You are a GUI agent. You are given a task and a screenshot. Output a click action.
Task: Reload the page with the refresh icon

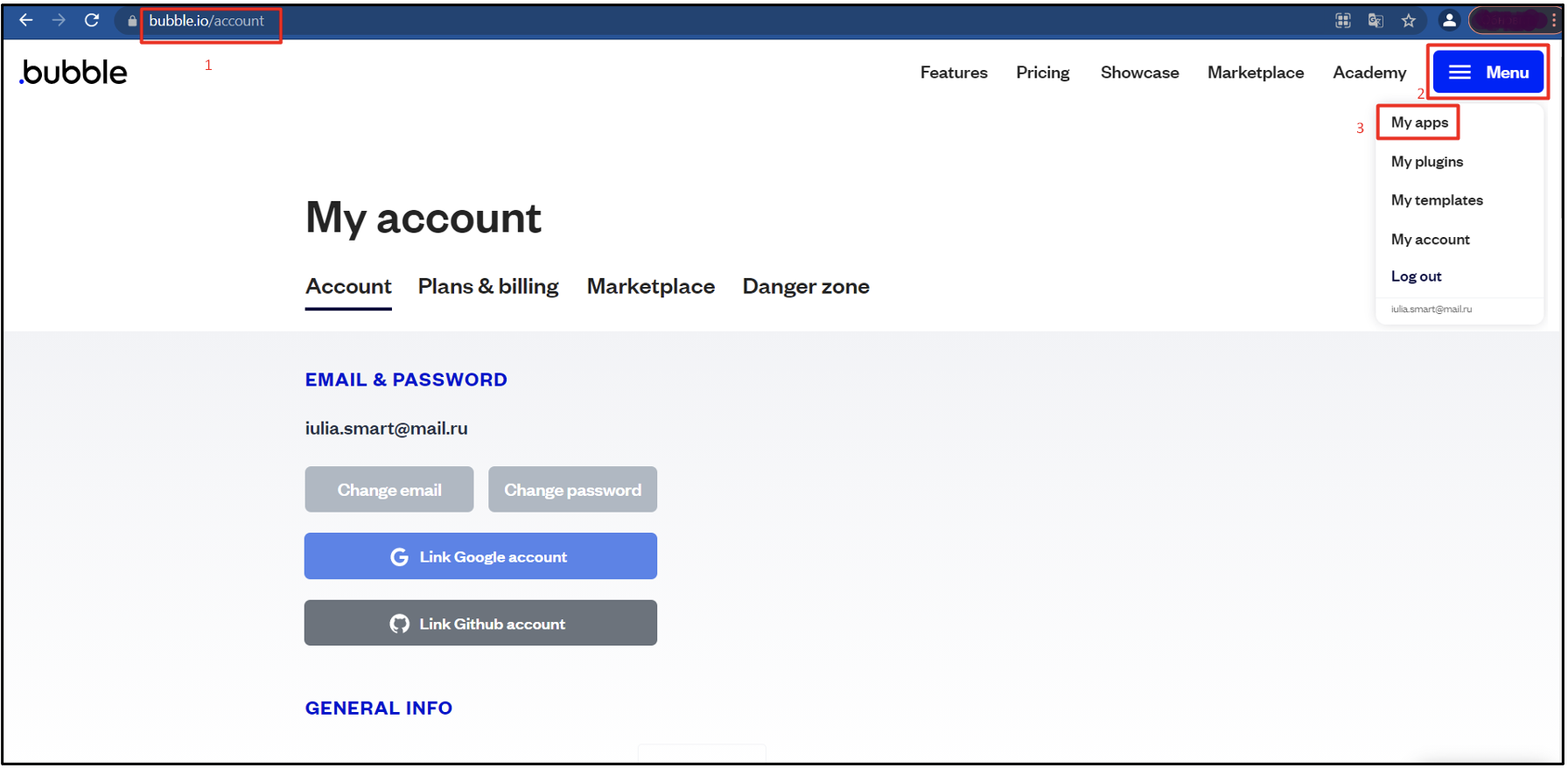pos(92,20)
